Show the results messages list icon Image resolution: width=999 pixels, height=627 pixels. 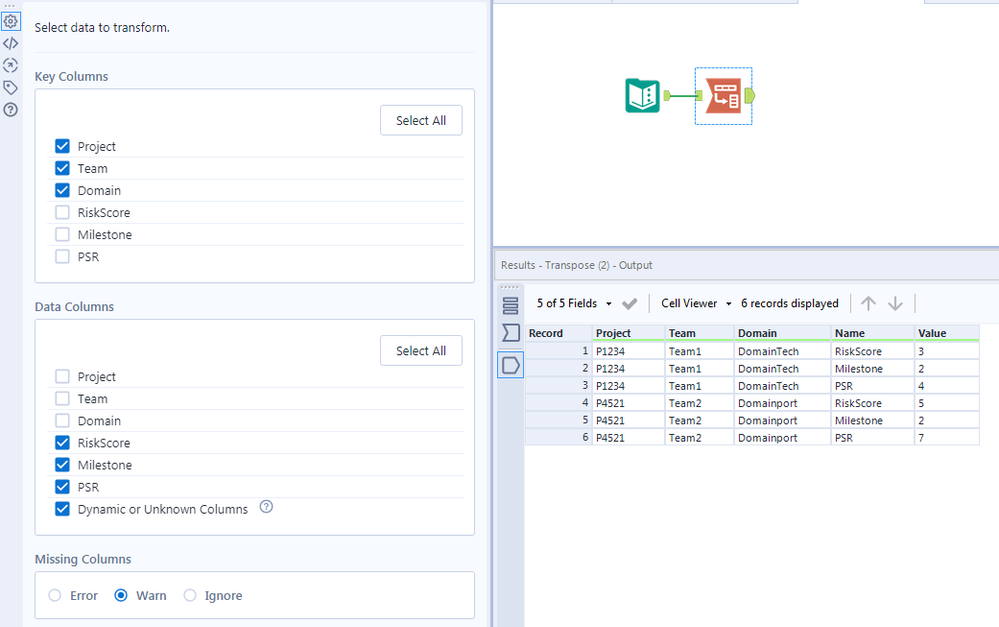point(510,306)
